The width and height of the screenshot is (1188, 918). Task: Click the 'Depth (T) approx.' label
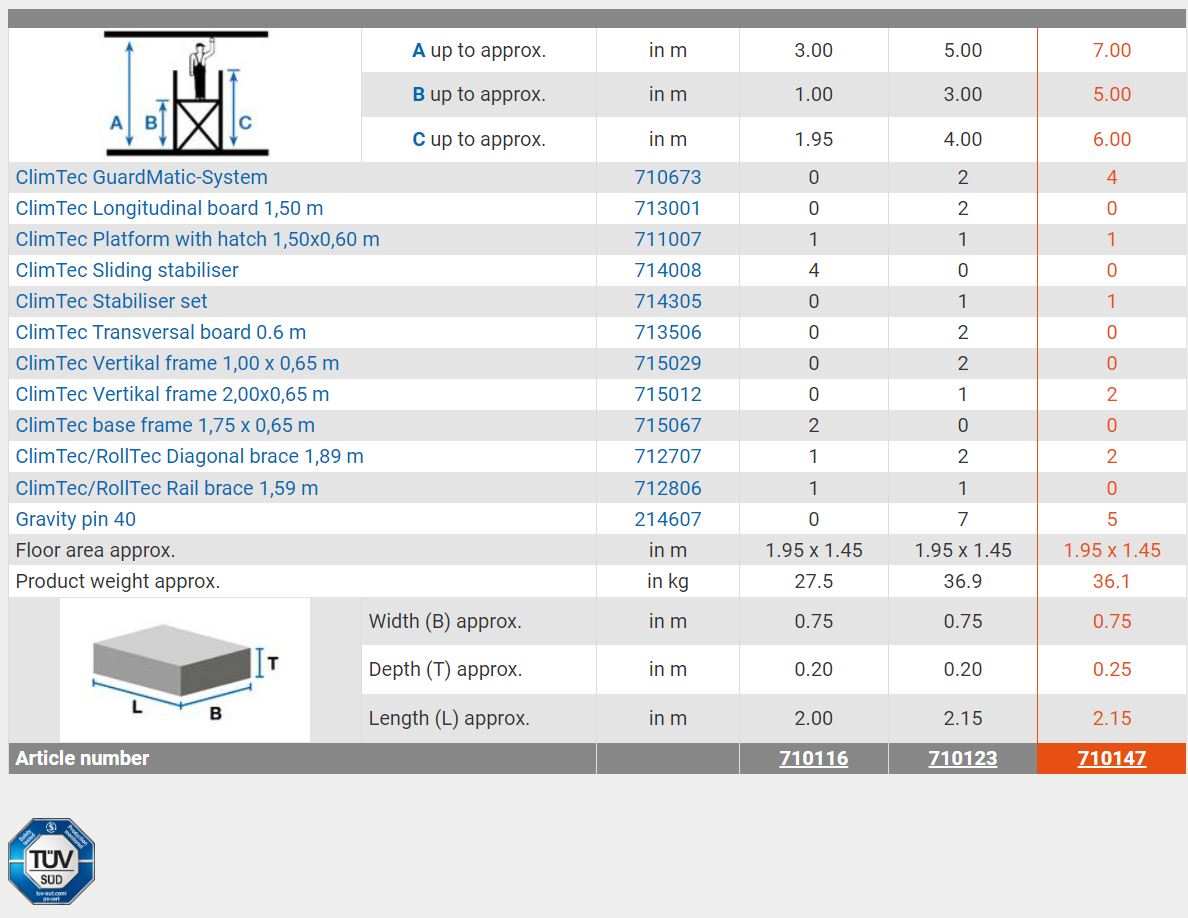446,670
